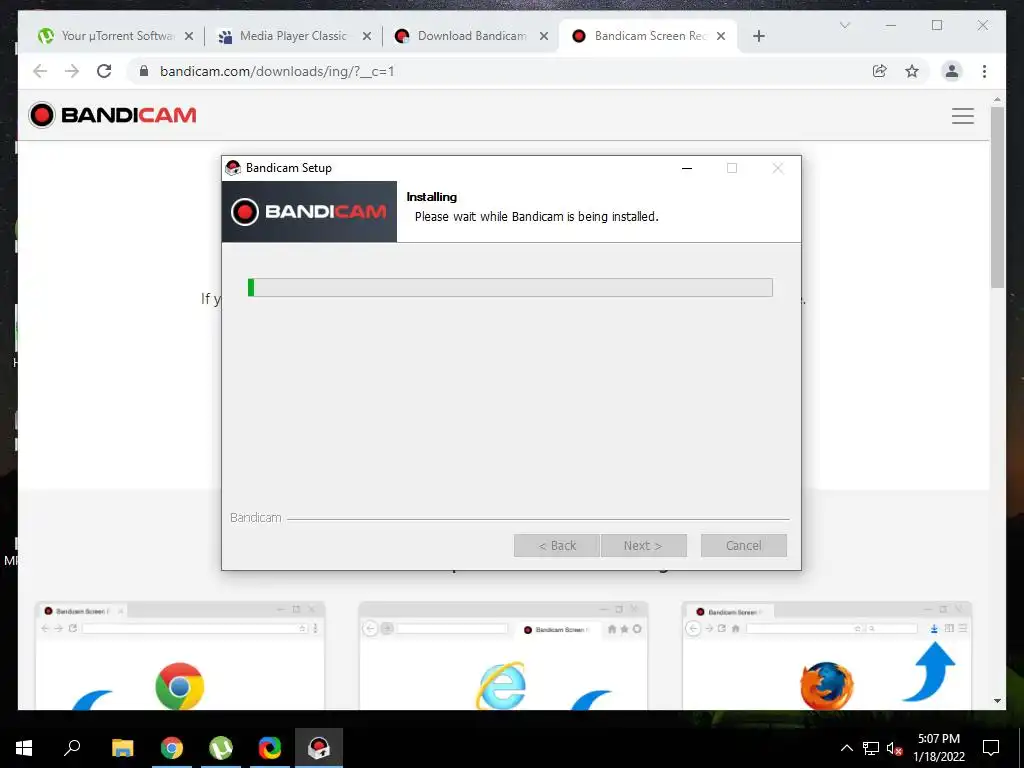Switch to the Download Bandicam tab
Image resolution: width=1024 pixels, height=768 pixels.
coord(471,36)
